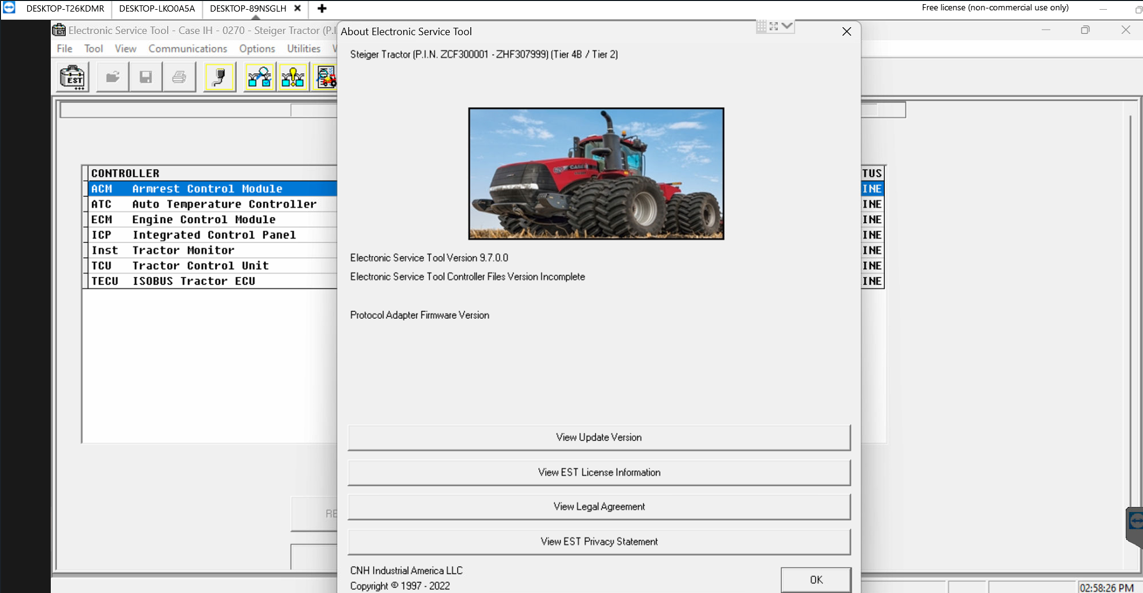
Task: Select the Print toolbar icon
Action: click(x=179, y=77)
